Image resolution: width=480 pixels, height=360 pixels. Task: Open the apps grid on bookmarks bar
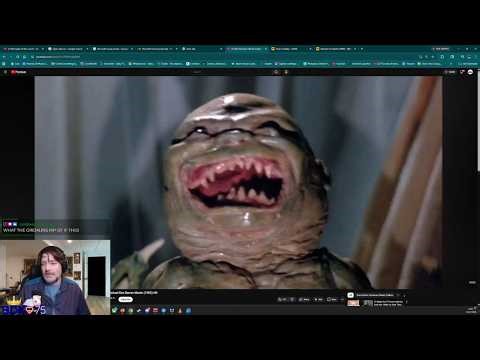click(4, 64)
